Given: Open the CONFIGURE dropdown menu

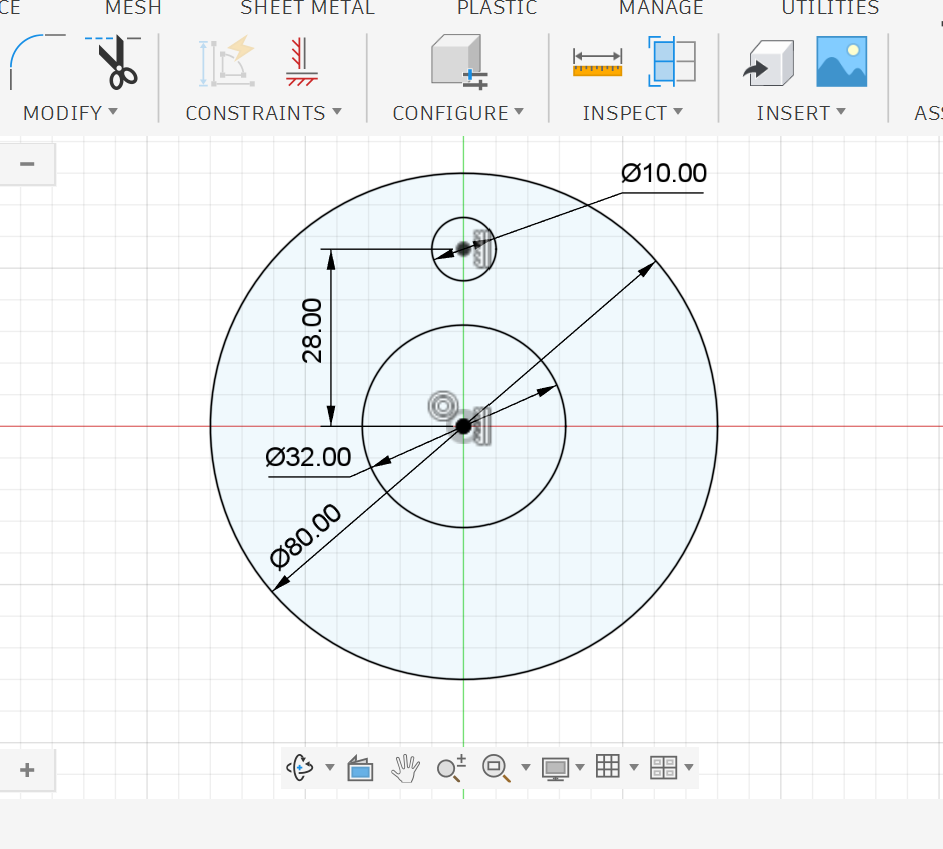Looking at the screenshot, I should 458,113.
